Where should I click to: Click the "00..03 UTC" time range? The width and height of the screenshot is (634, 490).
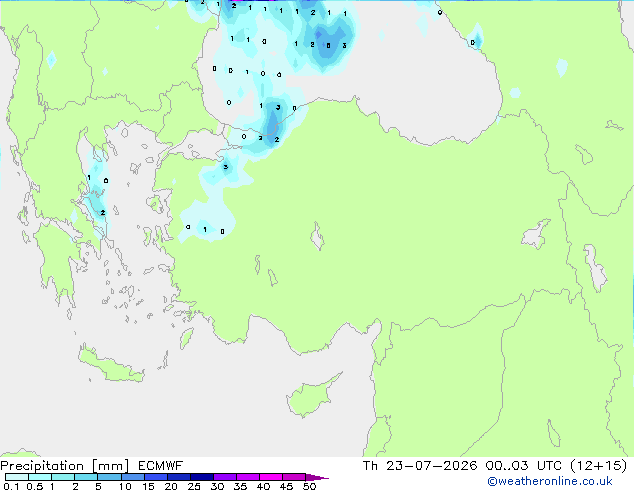(x=523, y=466)
